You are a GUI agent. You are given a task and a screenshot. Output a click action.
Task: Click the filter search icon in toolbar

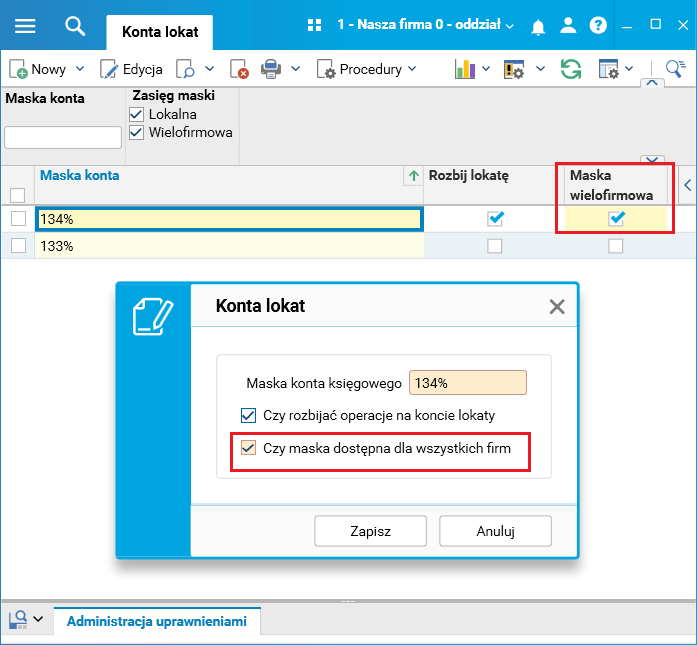coord(676,69)
